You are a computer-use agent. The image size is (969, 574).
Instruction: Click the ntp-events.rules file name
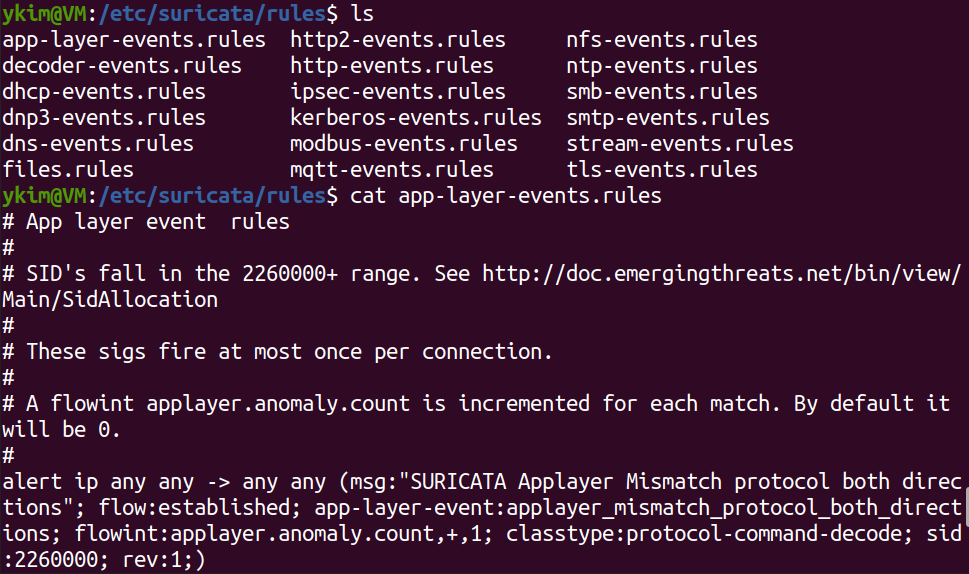662,66
